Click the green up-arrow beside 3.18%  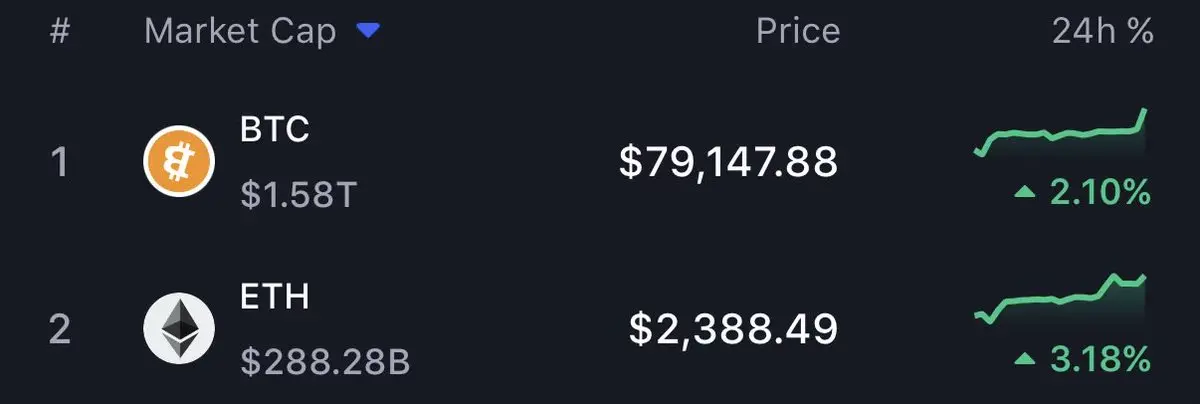click(x=1024, y=358)
